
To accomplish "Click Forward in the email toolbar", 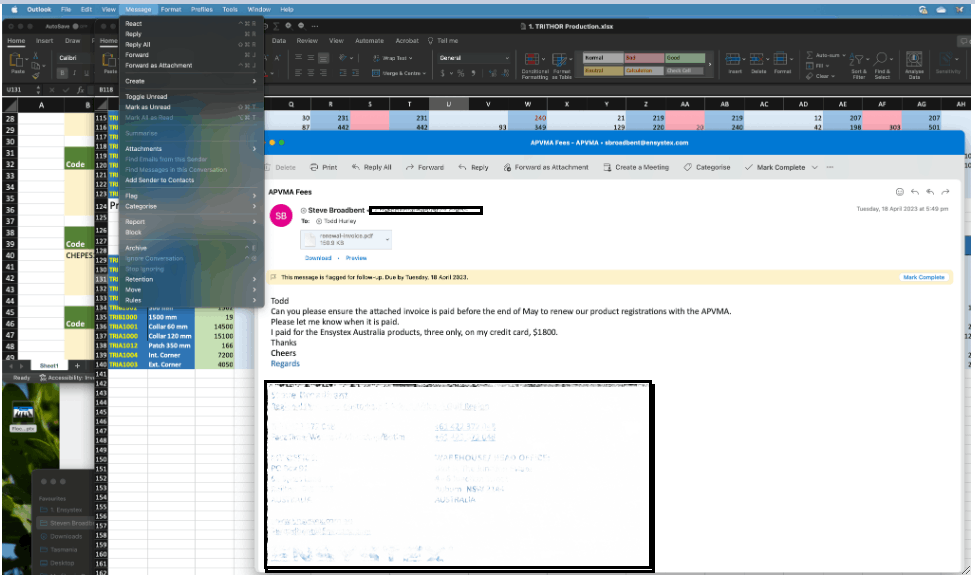I will (x=425, y=167).
